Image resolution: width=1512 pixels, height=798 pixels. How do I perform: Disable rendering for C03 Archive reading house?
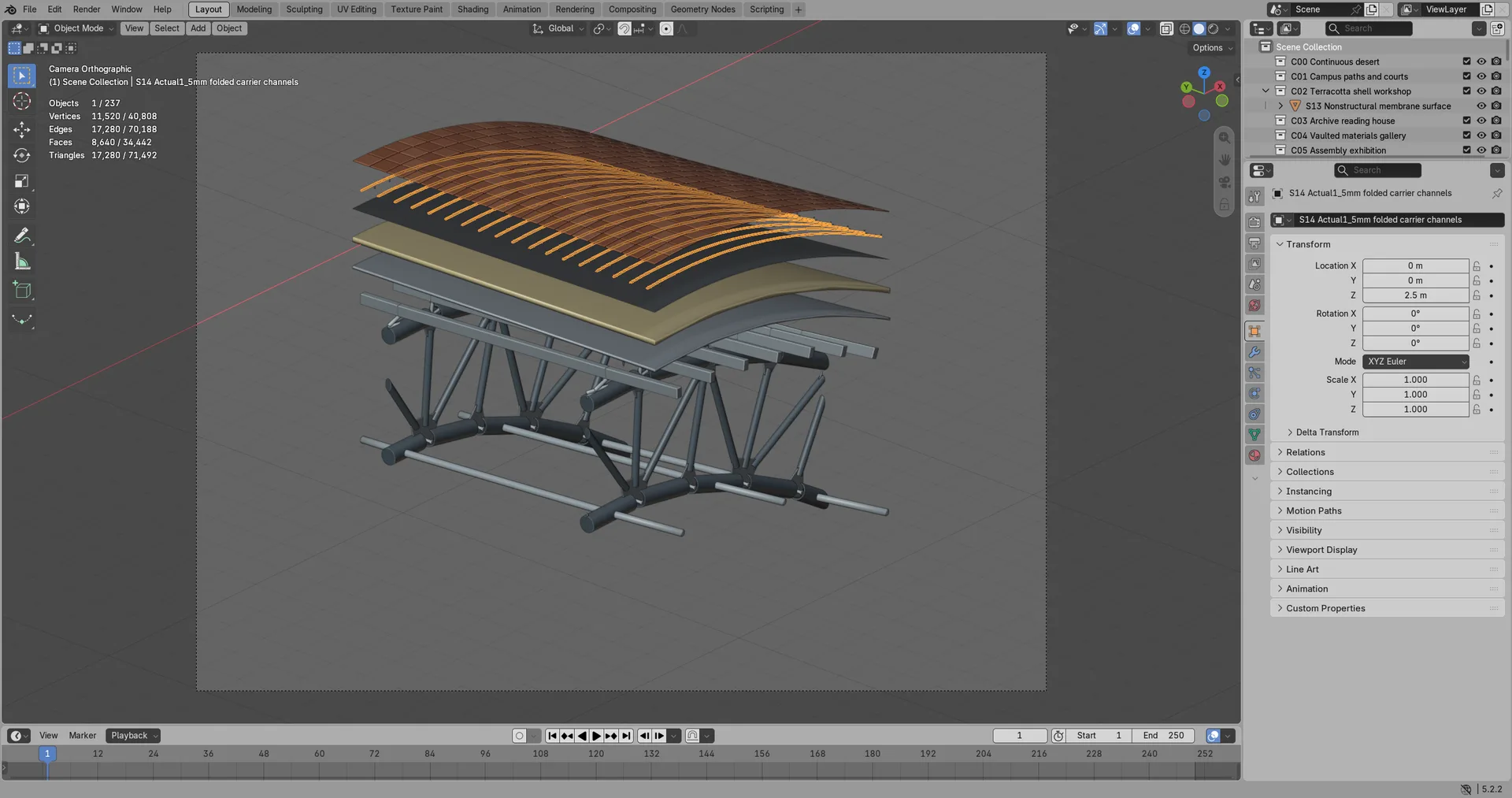(x=1496, y=121)
